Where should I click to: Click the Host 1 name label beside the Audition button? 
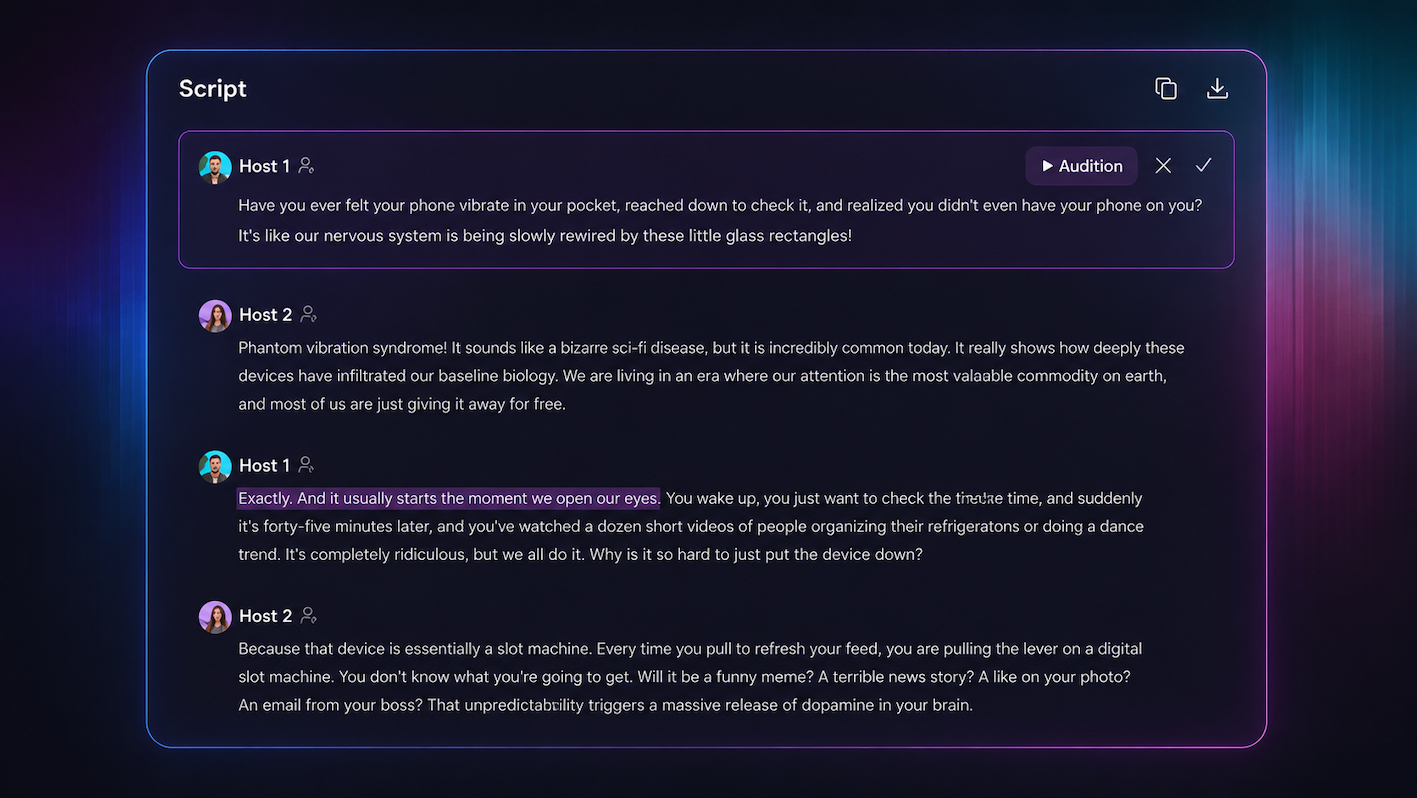tap(264, 166)
